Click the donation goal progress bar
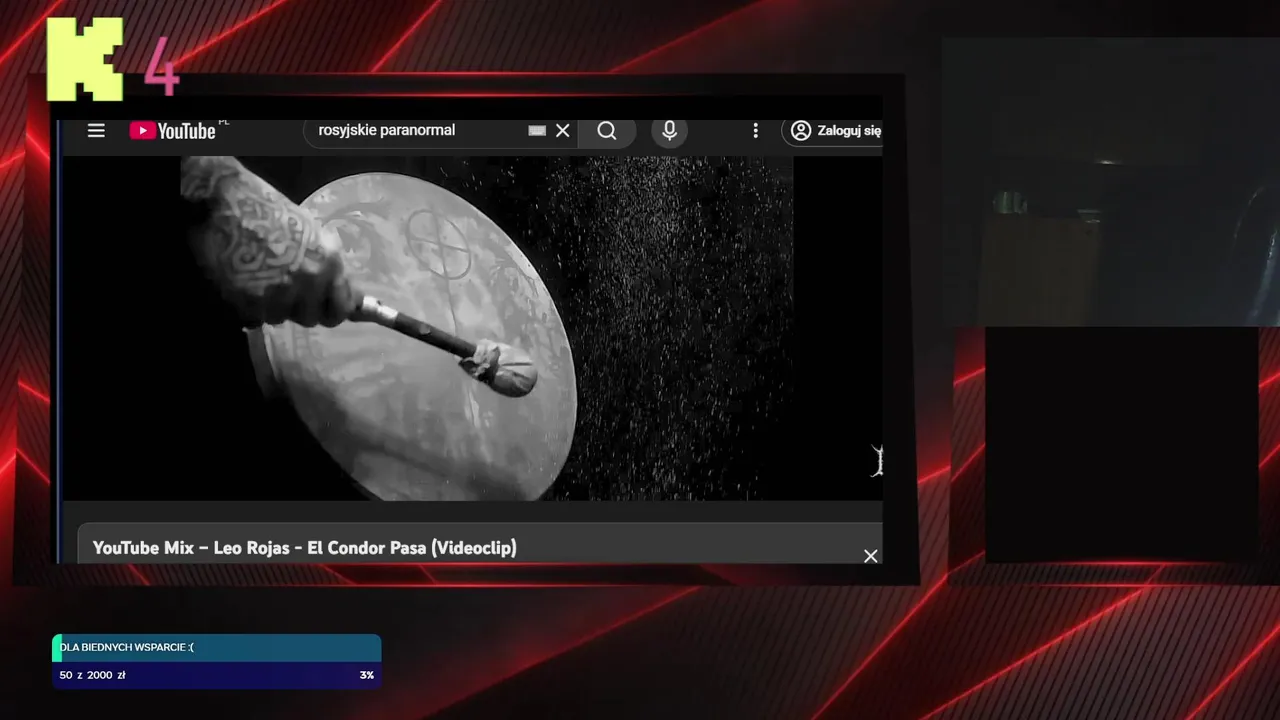This screenshot has width=1280, height=720. coord(217,661)
